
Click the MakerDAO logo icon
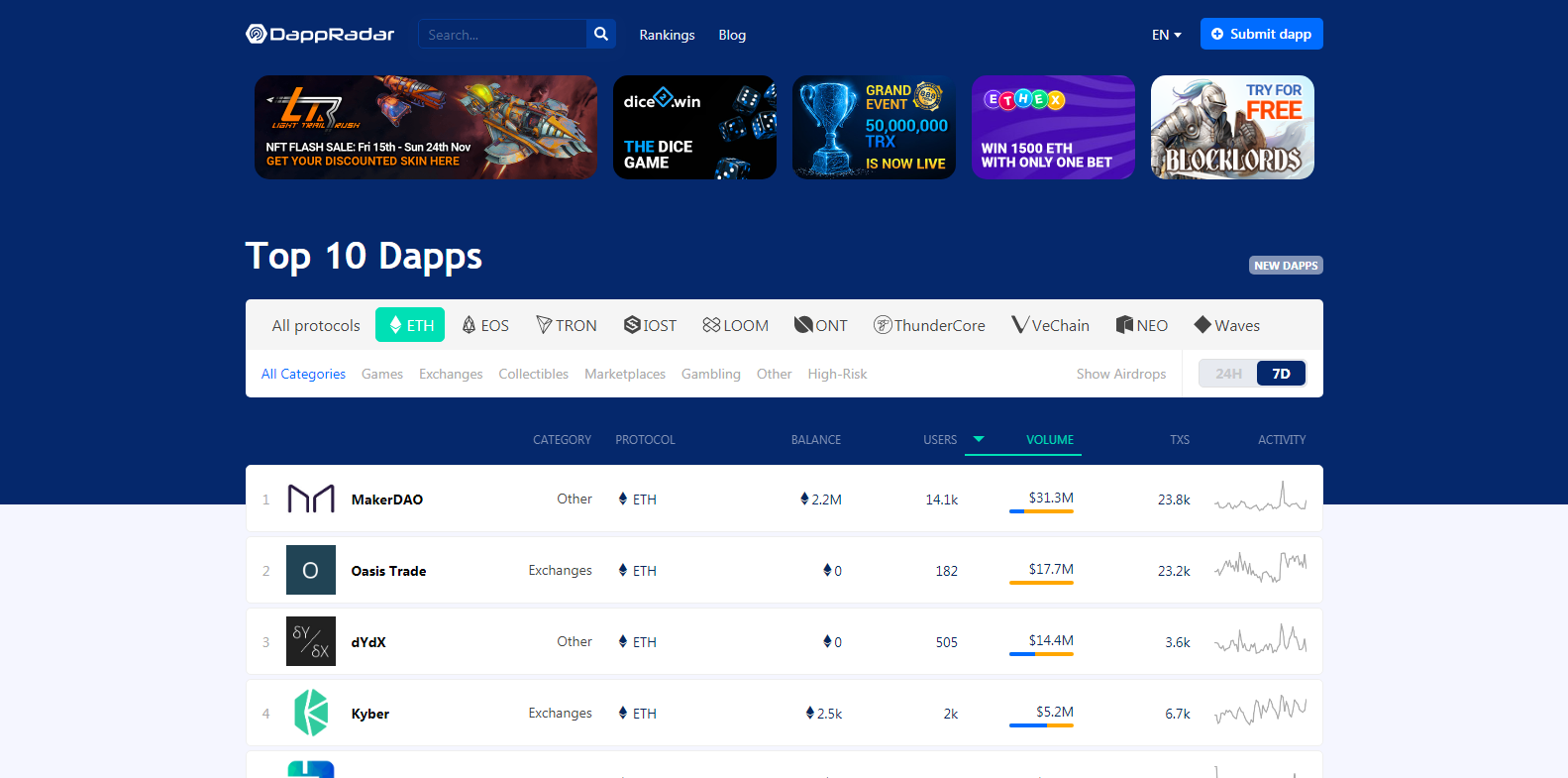point(311,499)
